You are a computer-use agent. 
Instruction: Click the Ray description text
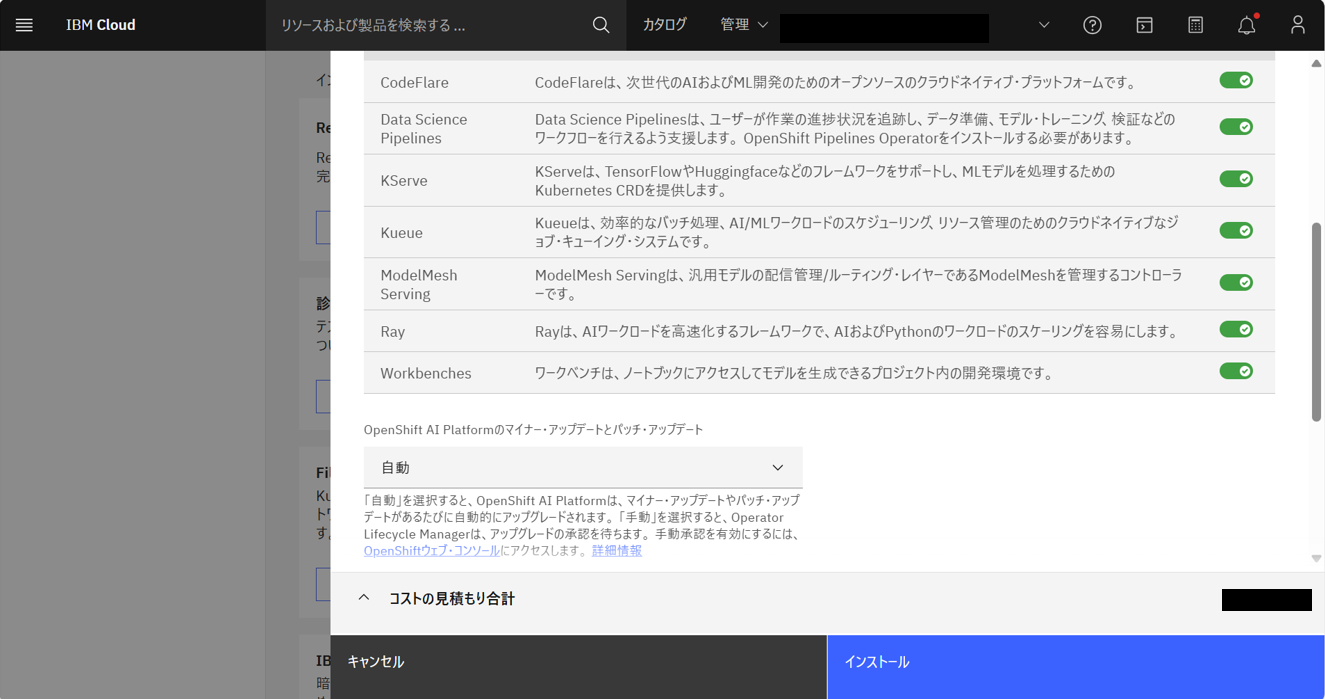[x=856, y=332]
